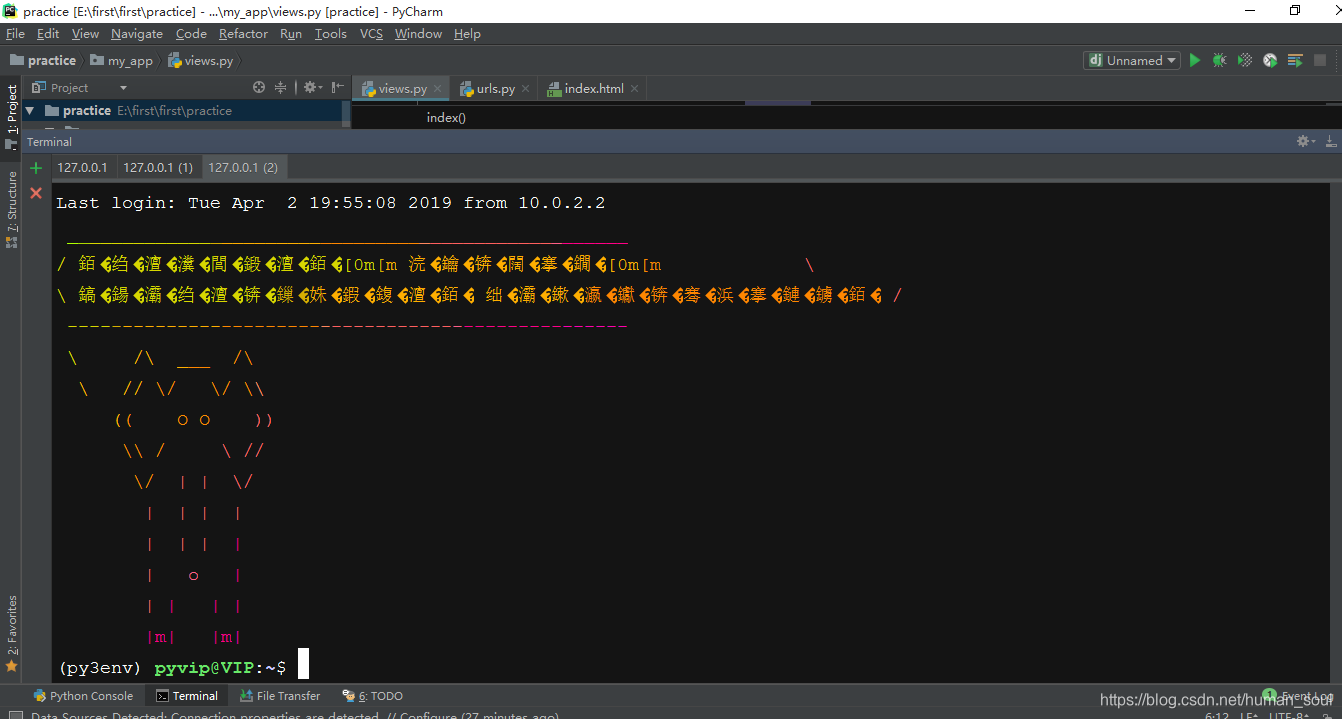Click the index() breadcrumb in editor
The width and height of the screenshot is (1342, 719).
(446, 118)
